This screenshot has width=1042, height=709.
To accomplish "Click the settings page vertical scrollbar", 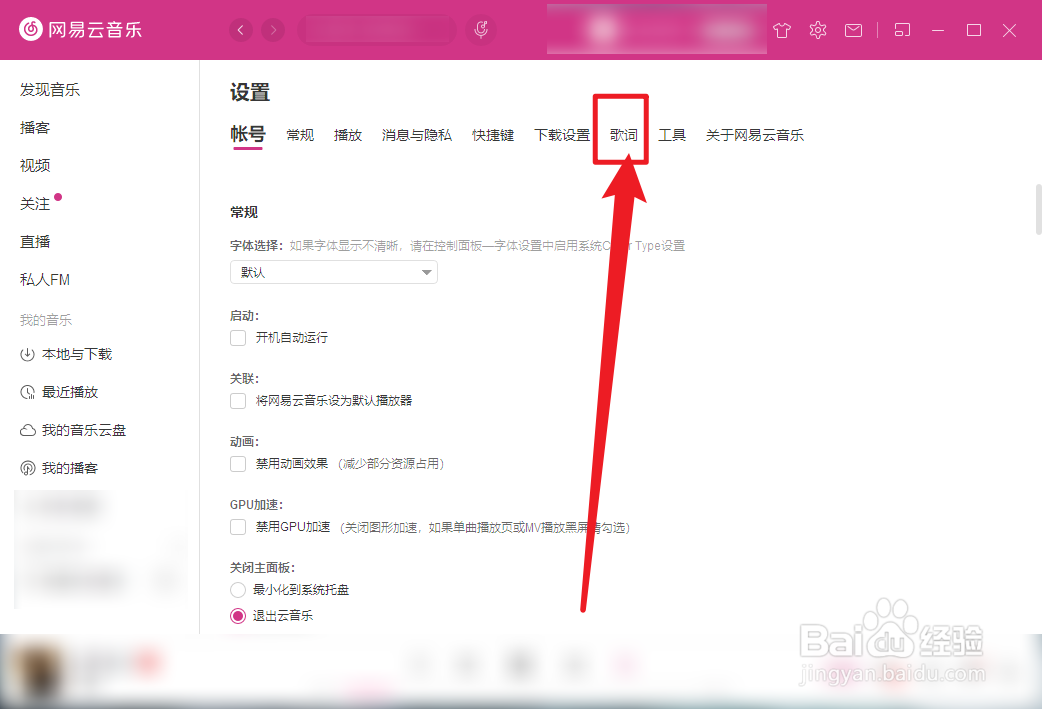I will point(1038,209).
